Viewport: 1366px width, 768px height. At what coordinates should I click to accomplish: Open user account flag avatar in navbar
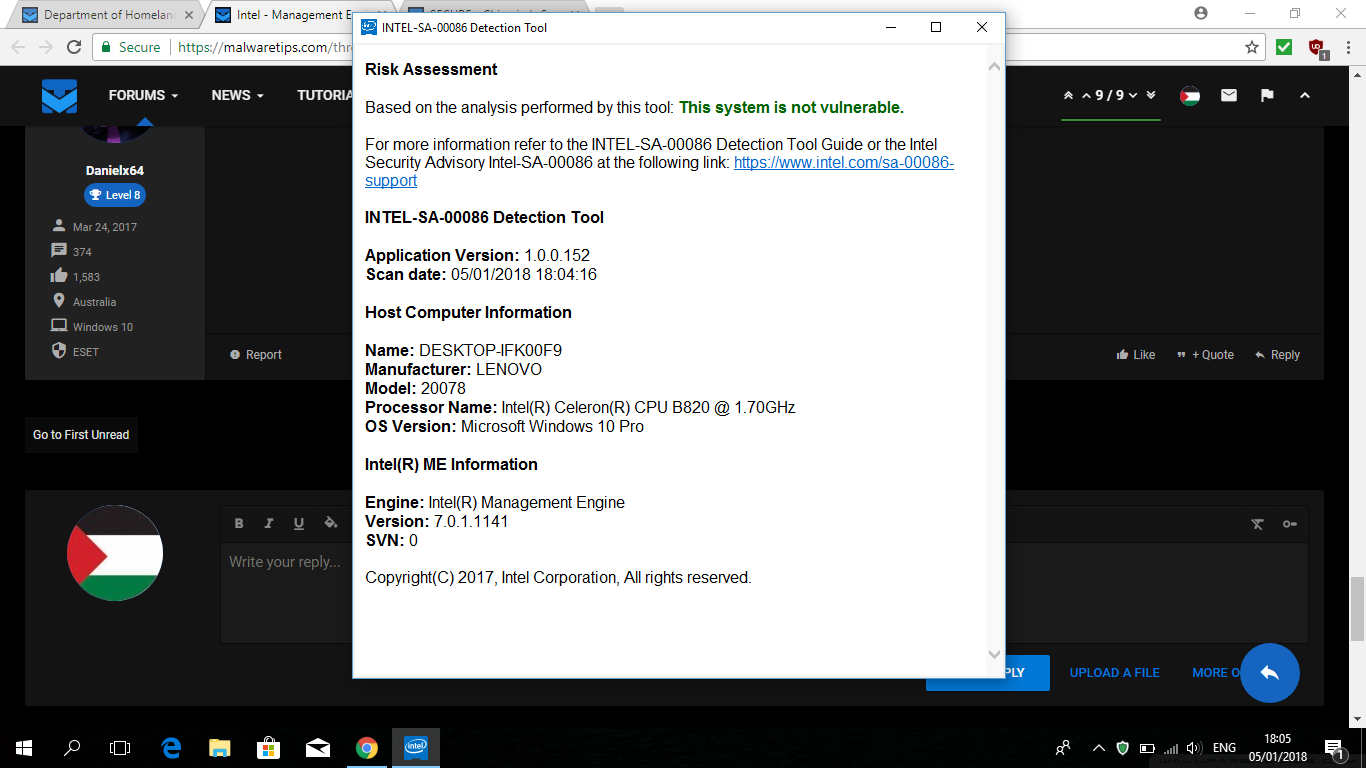coord(1190,96)
